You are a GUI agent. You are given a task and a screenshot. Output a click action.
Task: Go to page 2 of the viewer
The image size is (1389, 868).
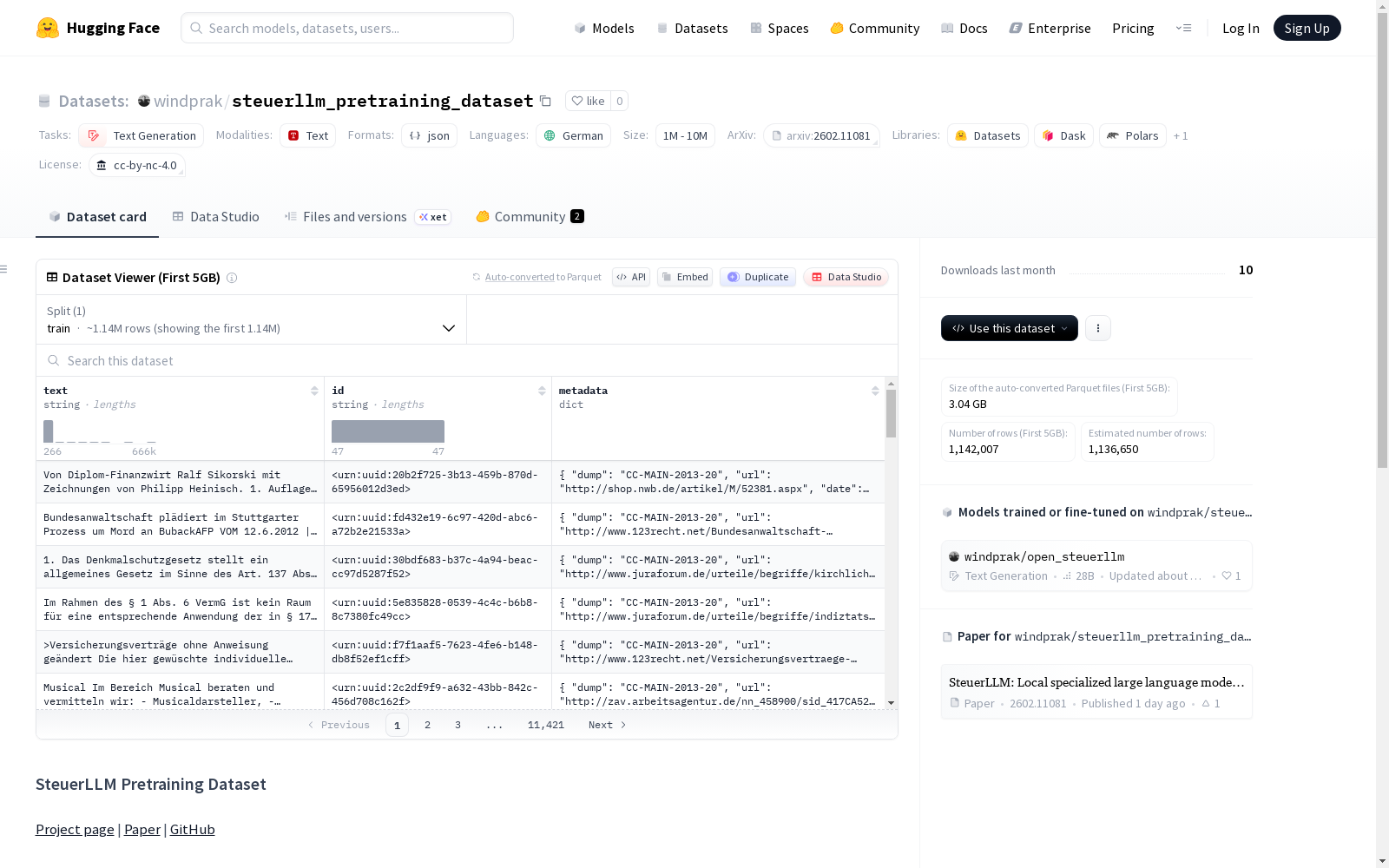[x=427, y=725]
